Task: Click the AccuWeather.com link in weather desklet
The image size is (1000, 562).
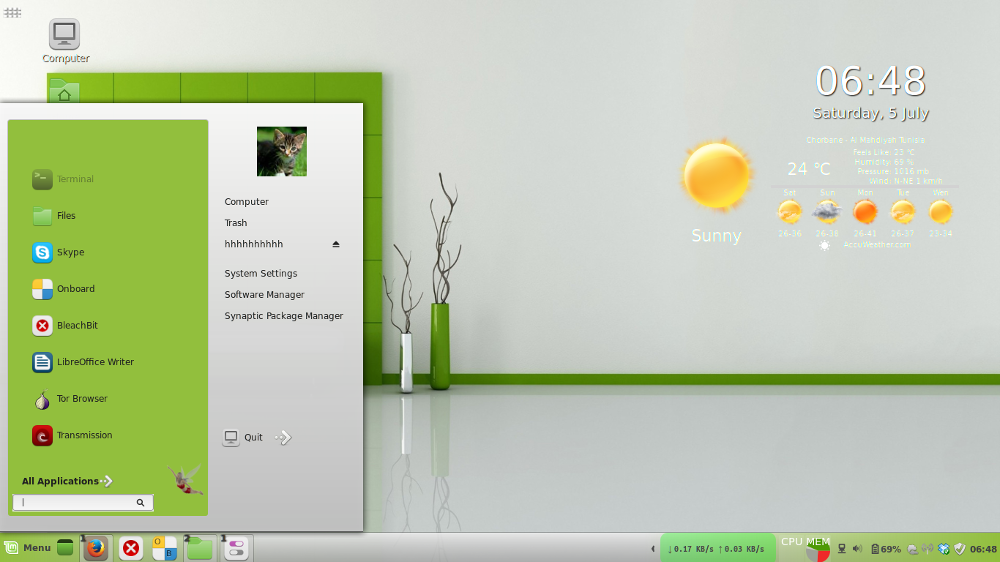Action: 877,244
